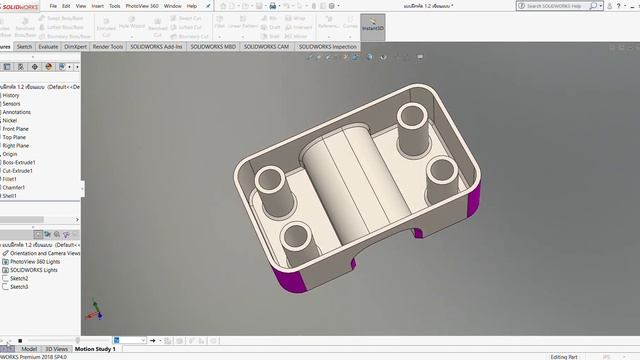The image size is (640, 360).
Task: Open the DimXpertManager crosshair tab icon
Action: point(35,67)
